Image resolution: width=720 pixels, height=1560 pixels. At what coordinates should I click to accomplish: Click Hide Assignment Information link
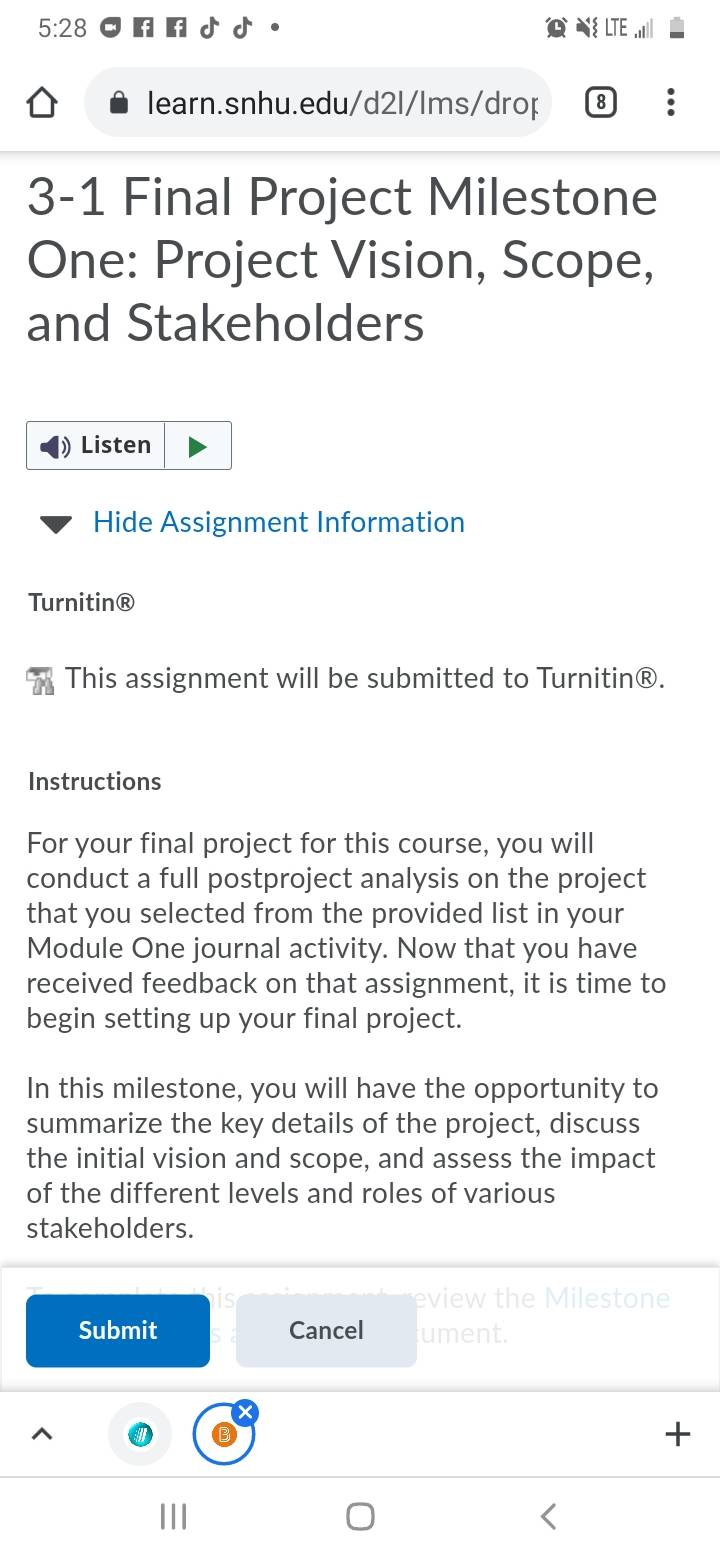tap(279, 522)
